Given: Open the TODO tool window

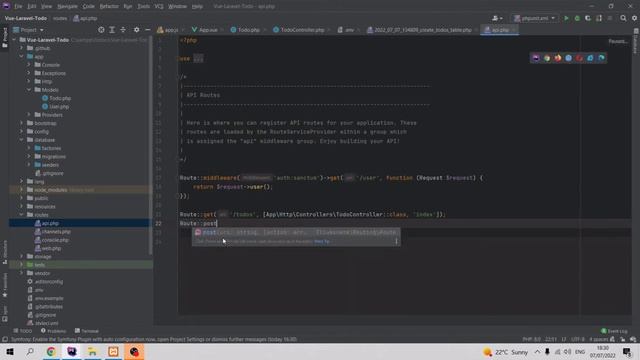Looking at the screenshot, I should pyautogui.click(x=22, y=331).
